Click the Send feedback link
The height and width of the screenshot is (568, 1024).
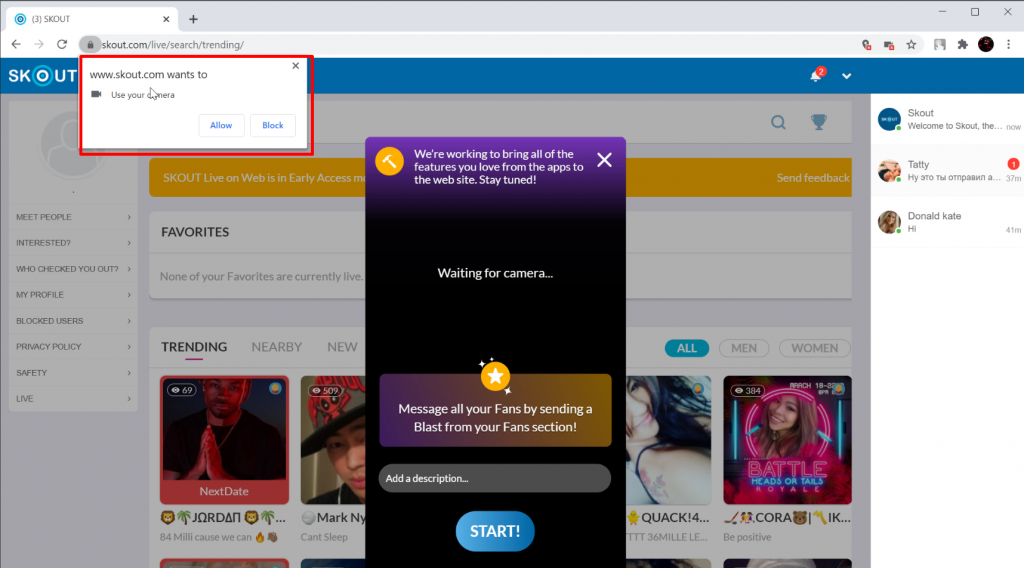click(812, 178)
